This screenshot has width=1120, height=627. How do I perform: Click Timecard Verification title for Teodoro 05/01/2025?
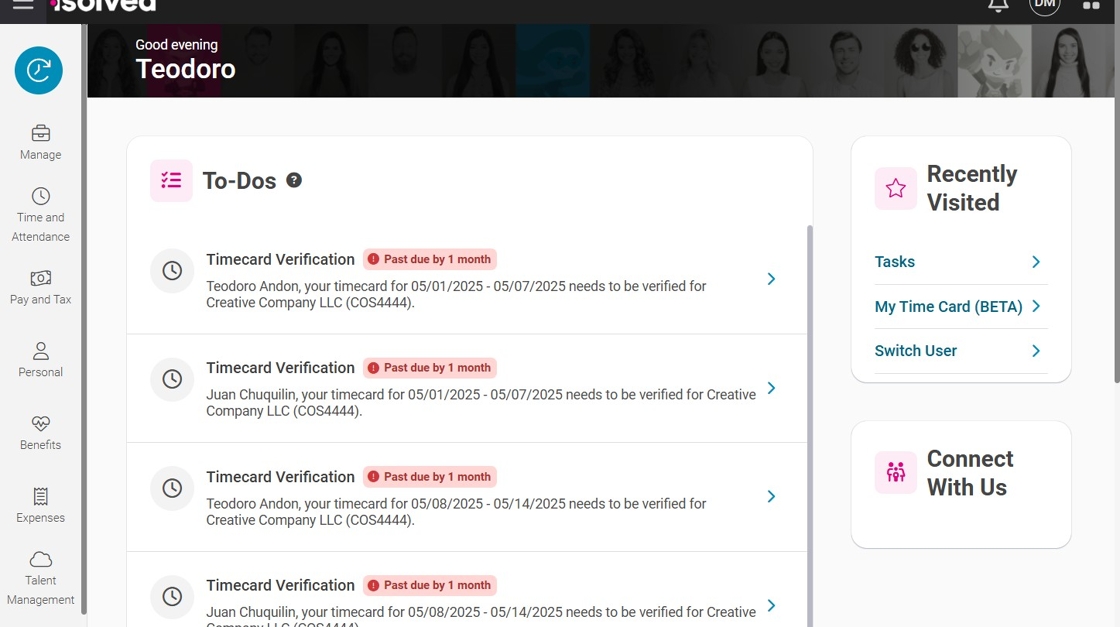[x=280, y=259]
